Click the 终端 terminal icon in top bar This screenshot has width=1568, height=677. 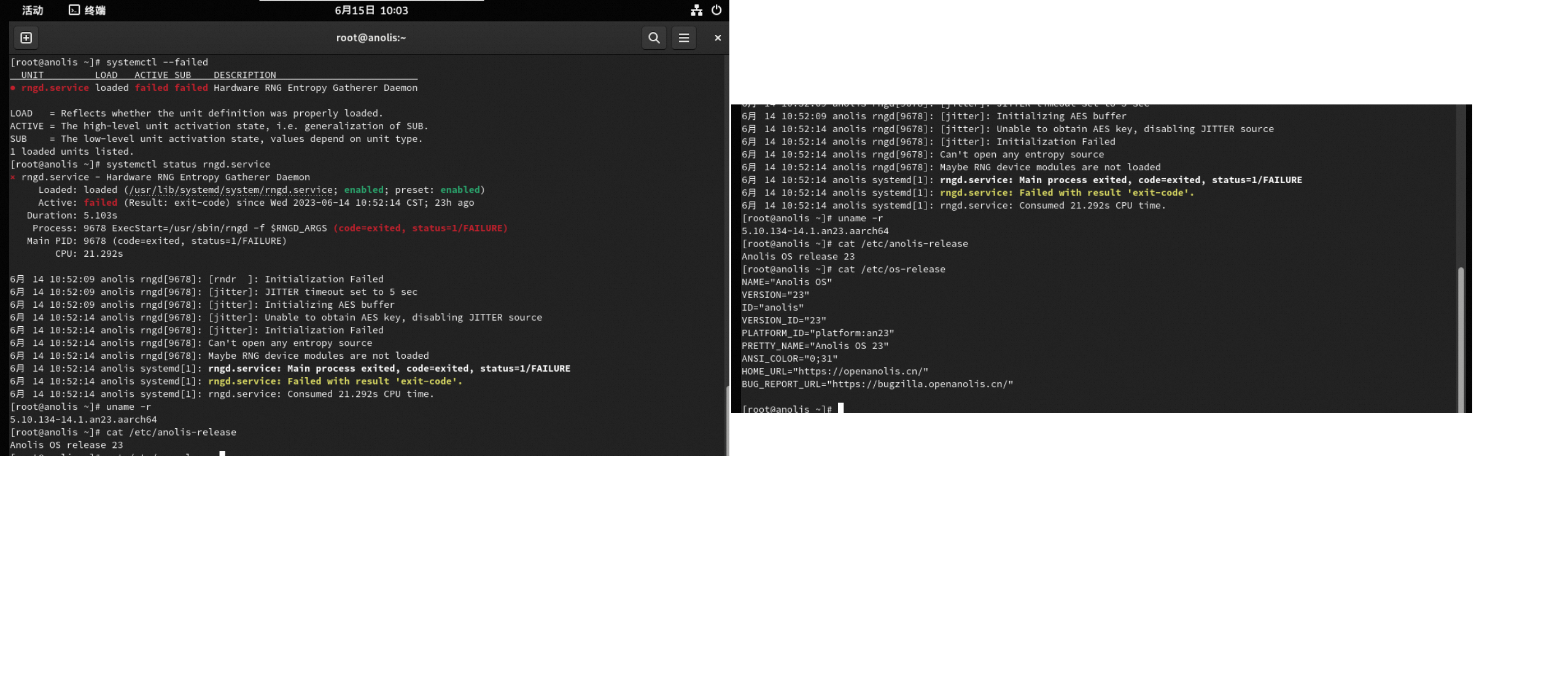[x=74, y=10]
